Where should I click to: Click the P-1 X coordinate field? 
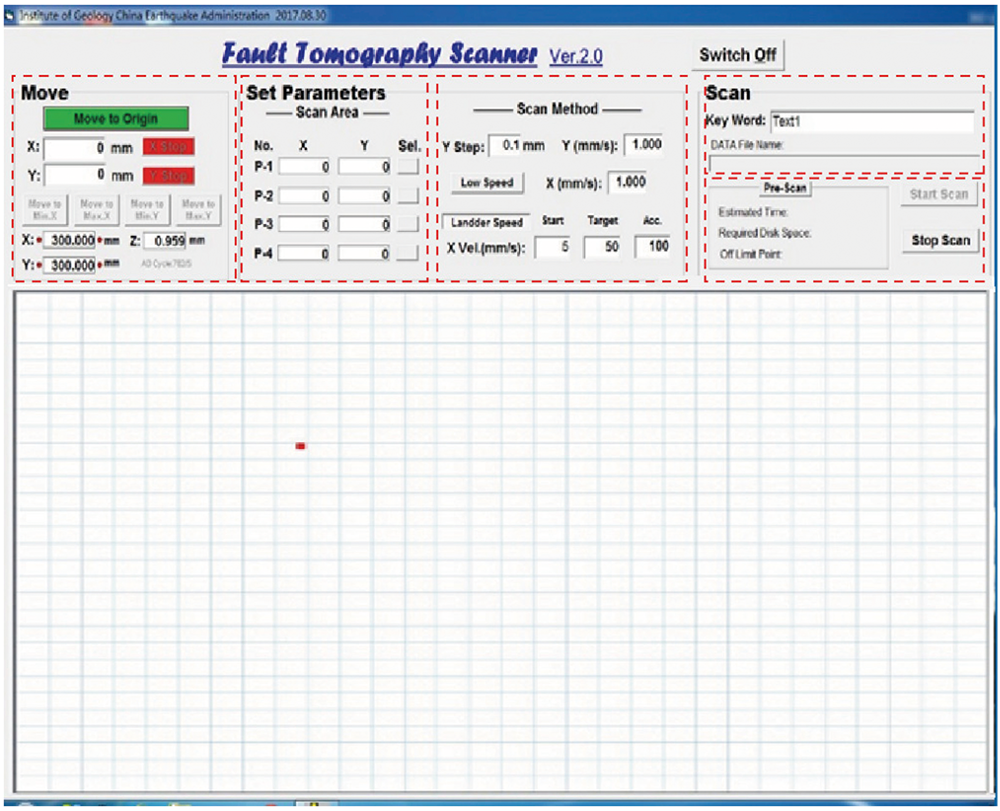(x=304, y=167)
